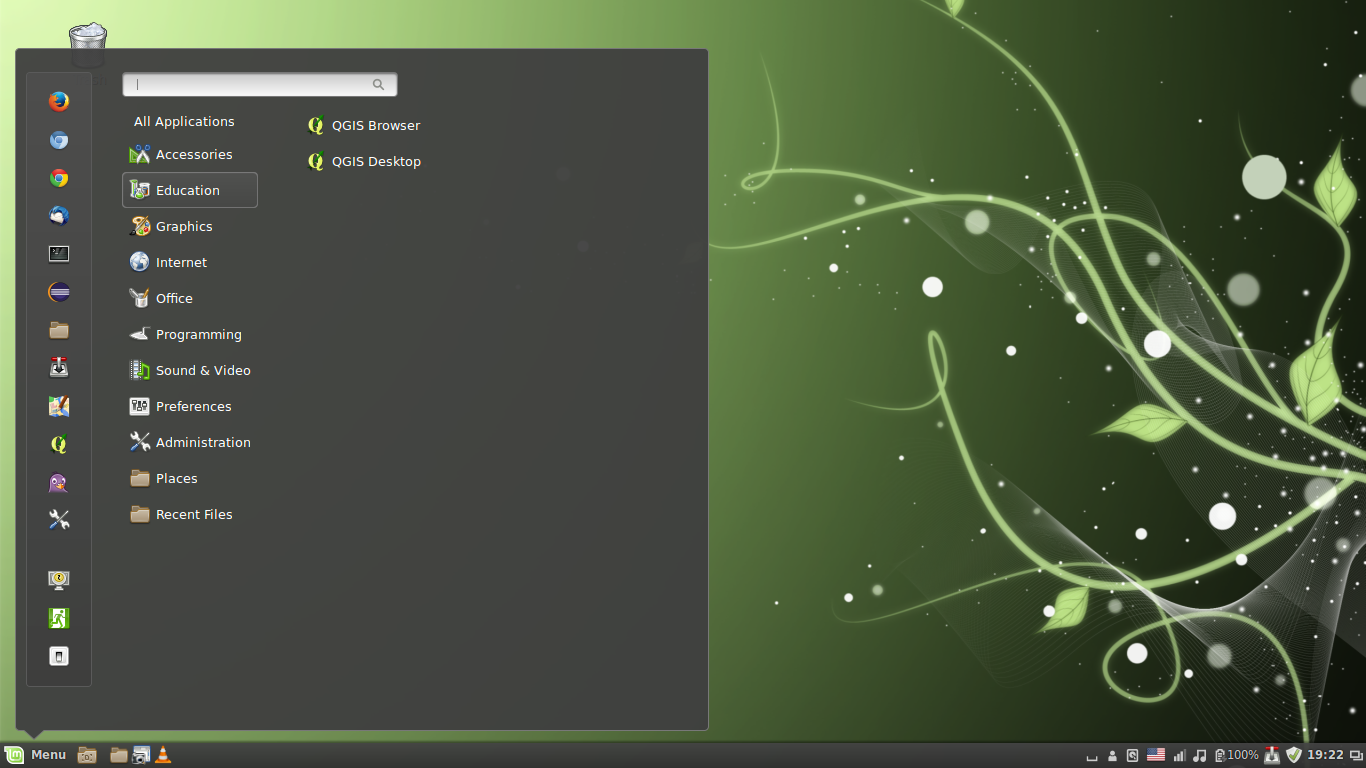The width and height of the screenshot is (1366, 768).
Task: Open the Accessories category
Action: [190, 154]
